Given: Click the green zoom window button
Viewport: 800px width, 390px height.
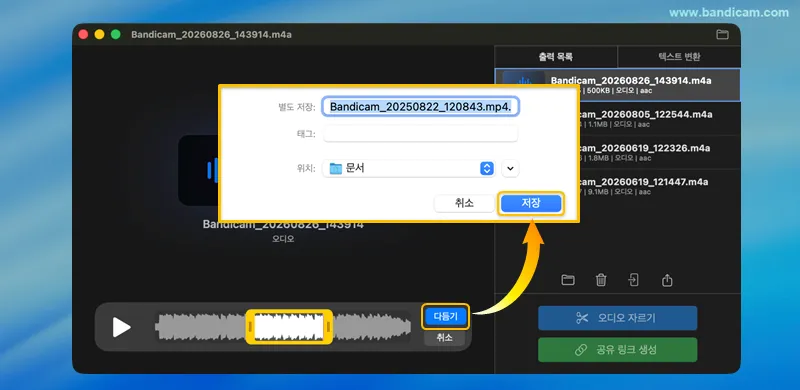Looking at the screenshot, I should (116, 35).
